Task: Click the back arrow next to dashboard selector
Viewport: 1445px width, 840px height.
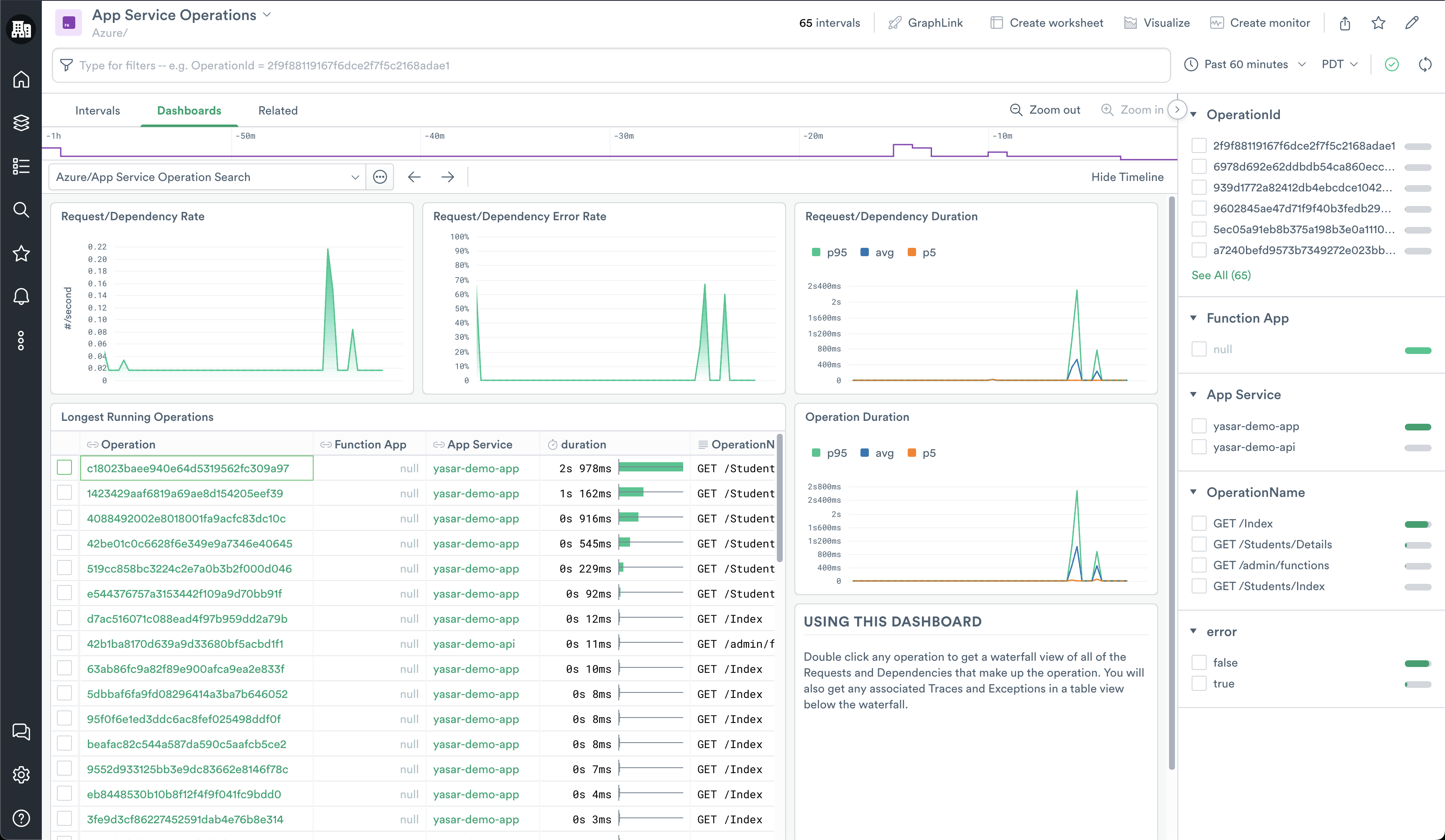Action: click(414, 177)
